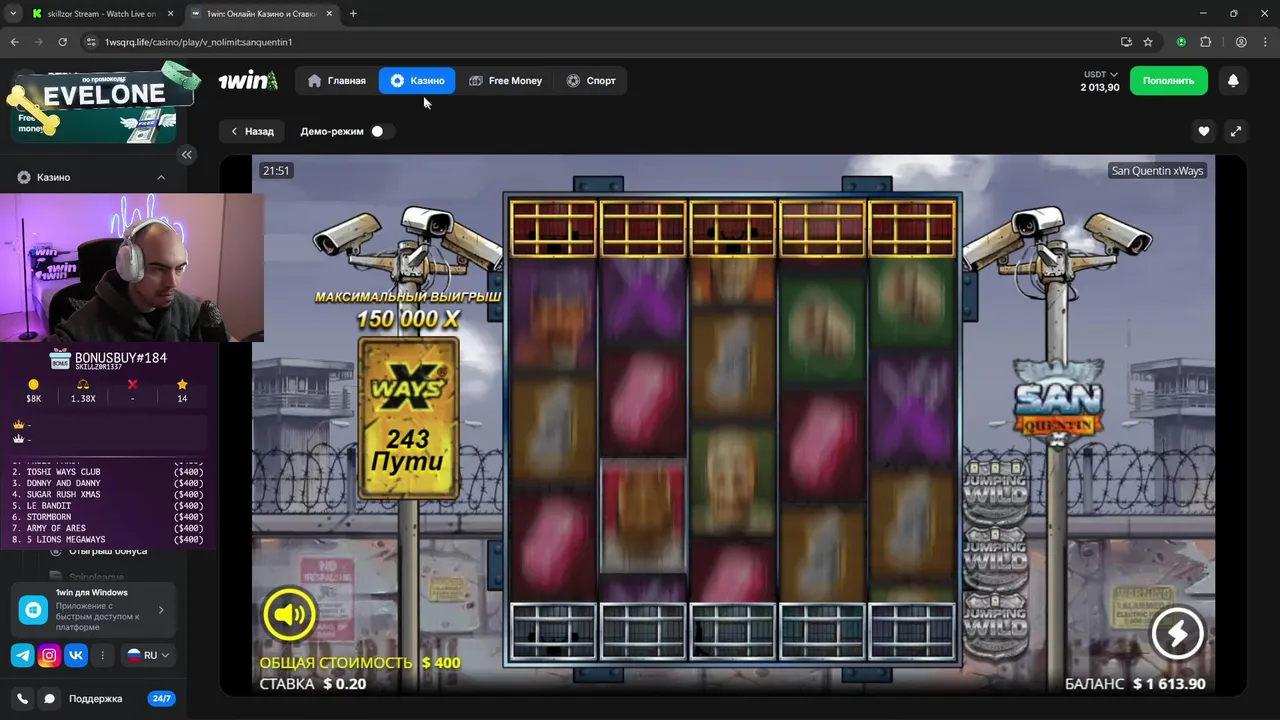Viewport: 1280px width, 720px height.
Task: Go back in browser history
Action: pos(15,42)
